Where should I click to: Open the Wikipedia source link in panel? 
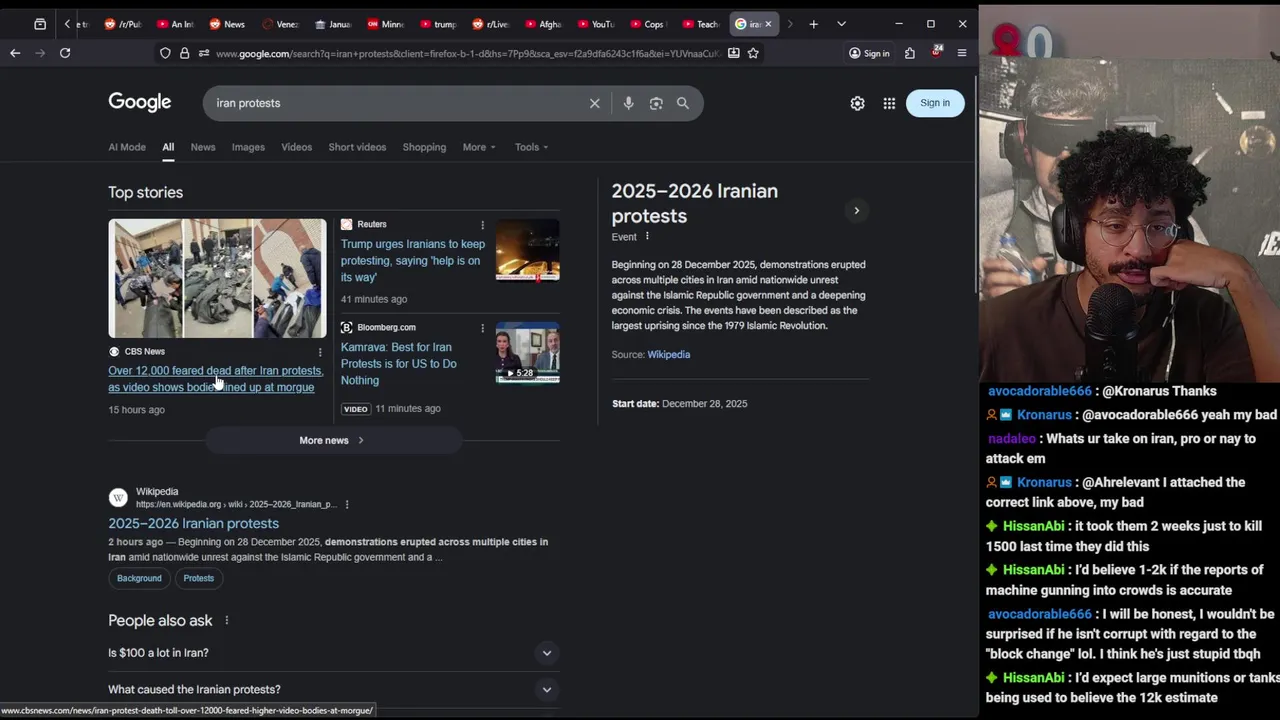coord(668,355)
